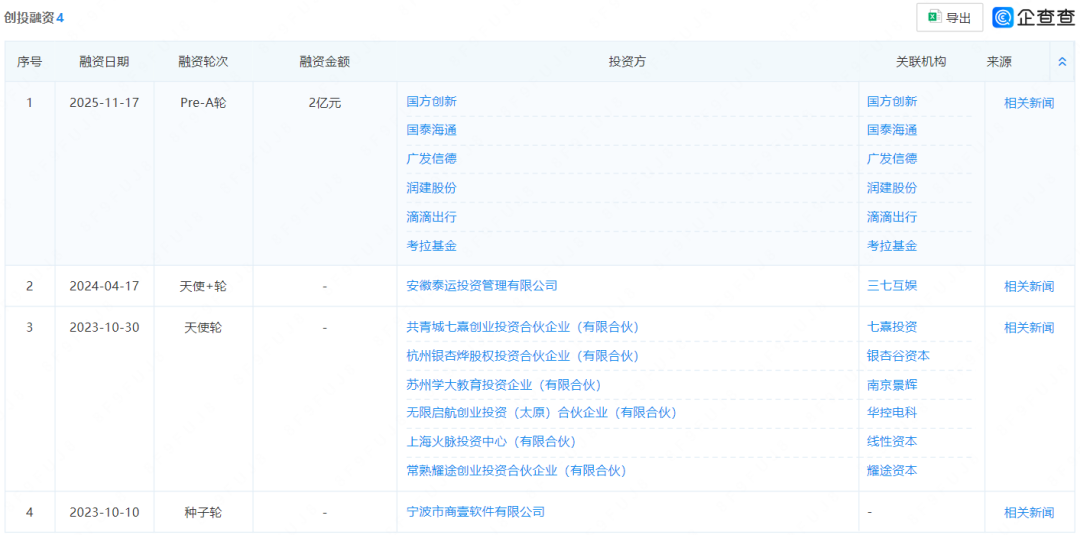This screenshot has height=535, width=1080.
Task: Open 安徽泰运投资管理有限公司 link
Action: (481, 286)
